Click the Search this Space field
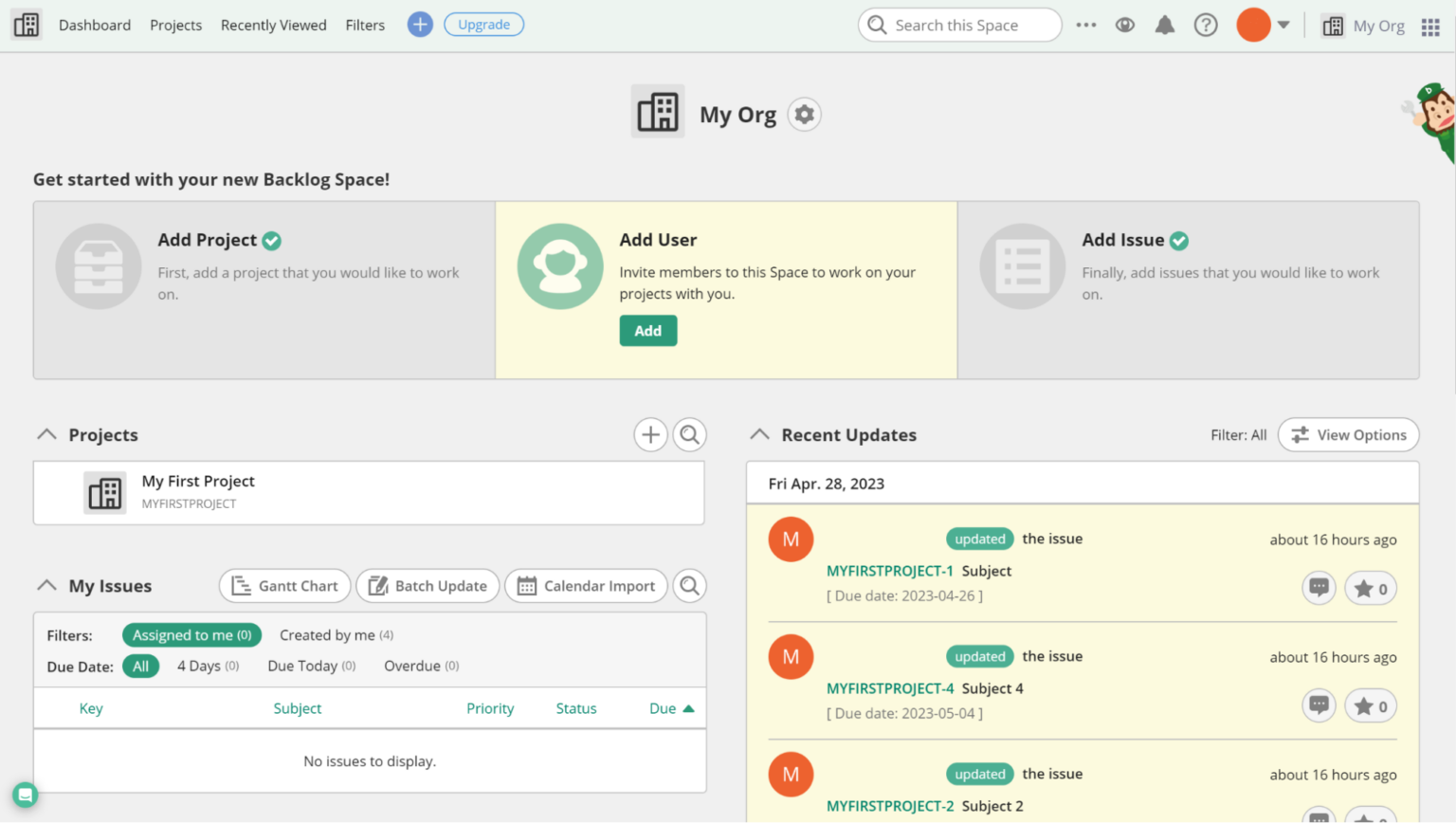Screen dimensions: 1456x823 tap(959, 25)
